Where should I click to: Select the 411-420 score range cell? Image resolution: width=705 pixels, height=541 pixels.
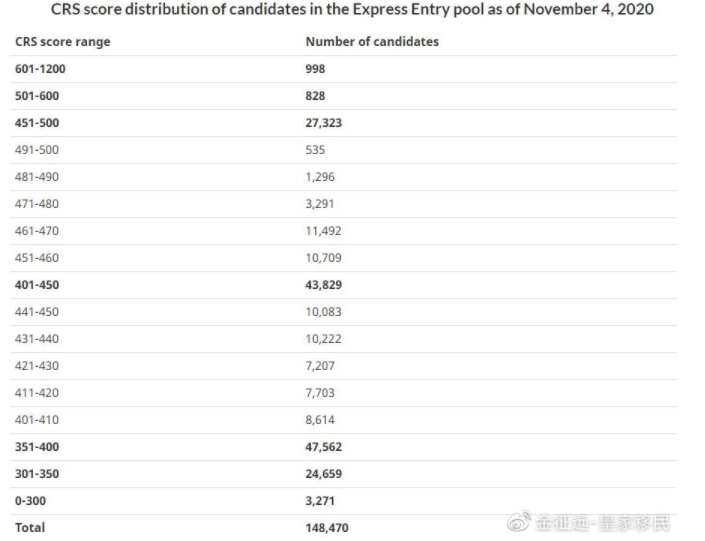[37, 393]
